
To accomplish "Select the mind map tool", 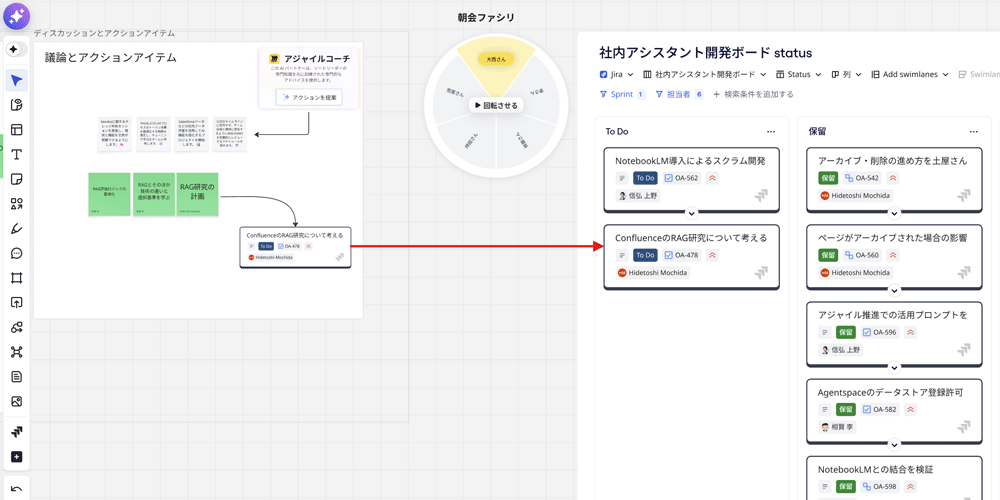I will pyautogui.click(x=17, y=351).
